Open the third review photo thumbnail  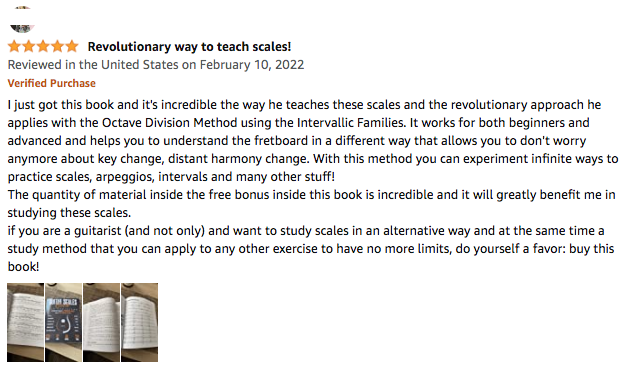tap(101, 322)
